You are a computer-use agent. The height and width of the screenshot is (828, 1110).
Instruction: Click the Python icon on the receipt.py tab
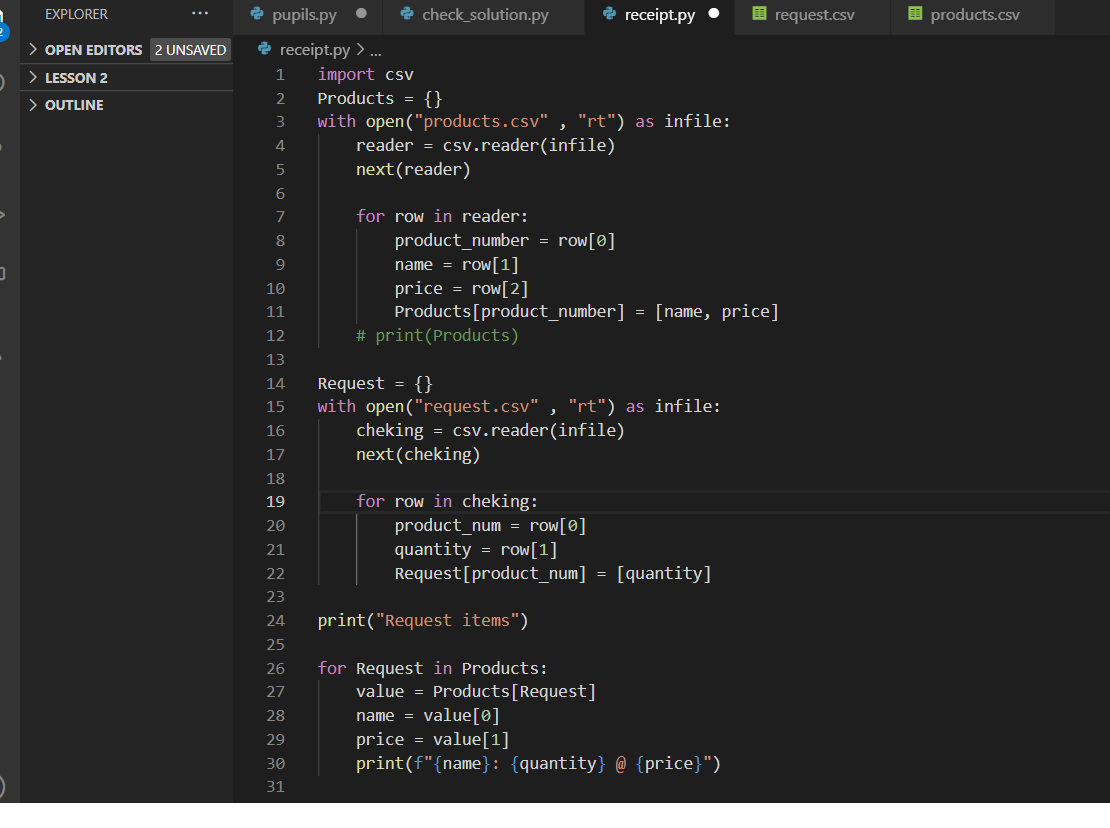[x=607, y=16]
